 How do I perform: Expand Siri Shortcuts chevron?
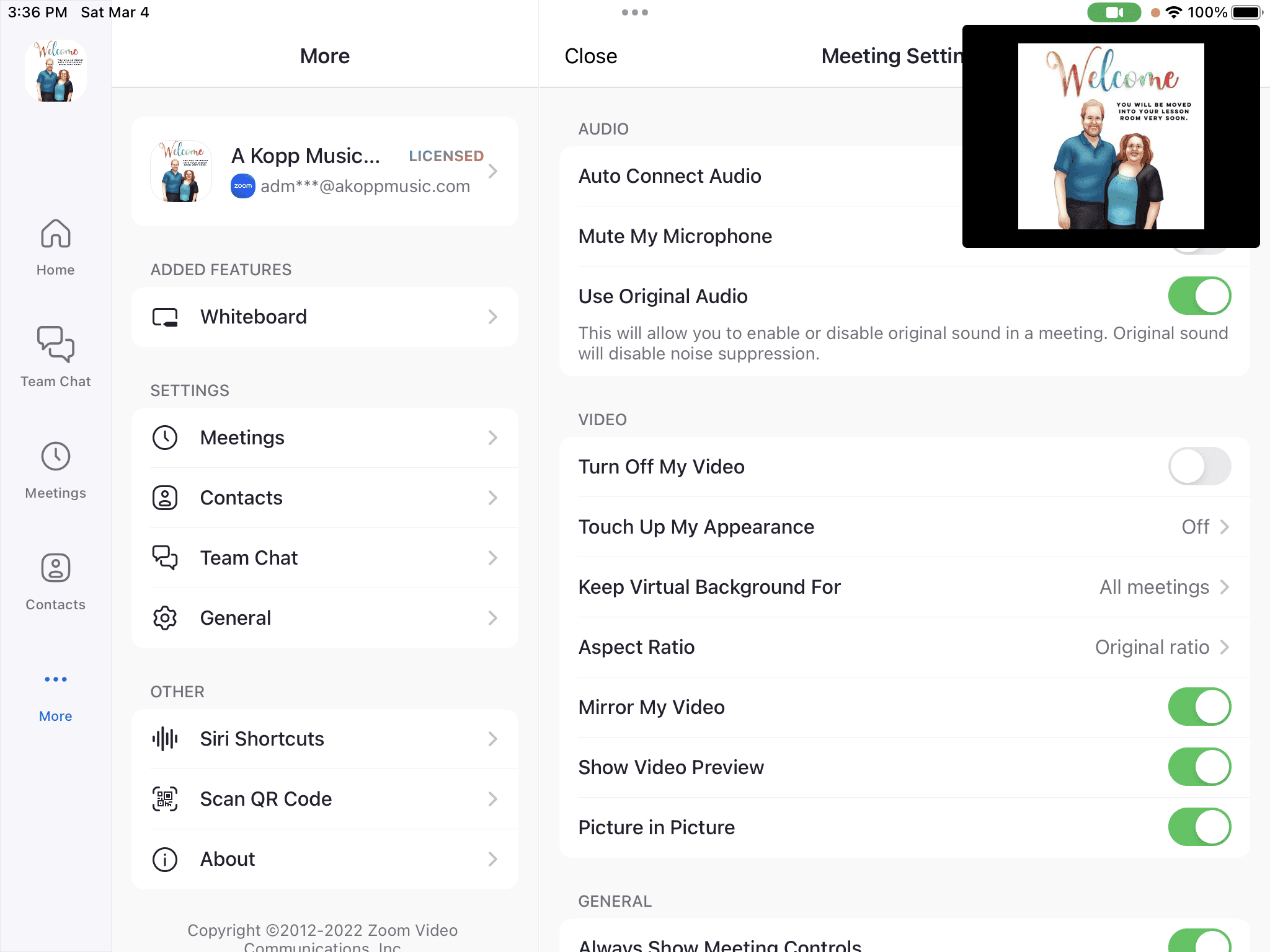tap(493, 739)
